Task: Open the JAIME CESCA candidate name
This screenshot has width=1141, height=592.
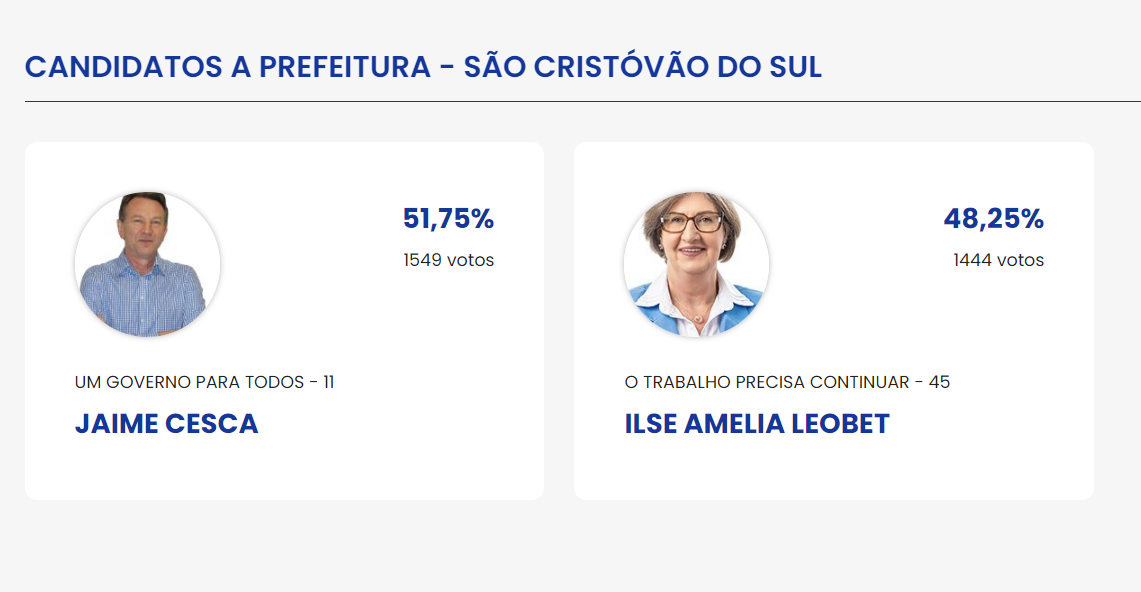Action: (x=166, y=424)
